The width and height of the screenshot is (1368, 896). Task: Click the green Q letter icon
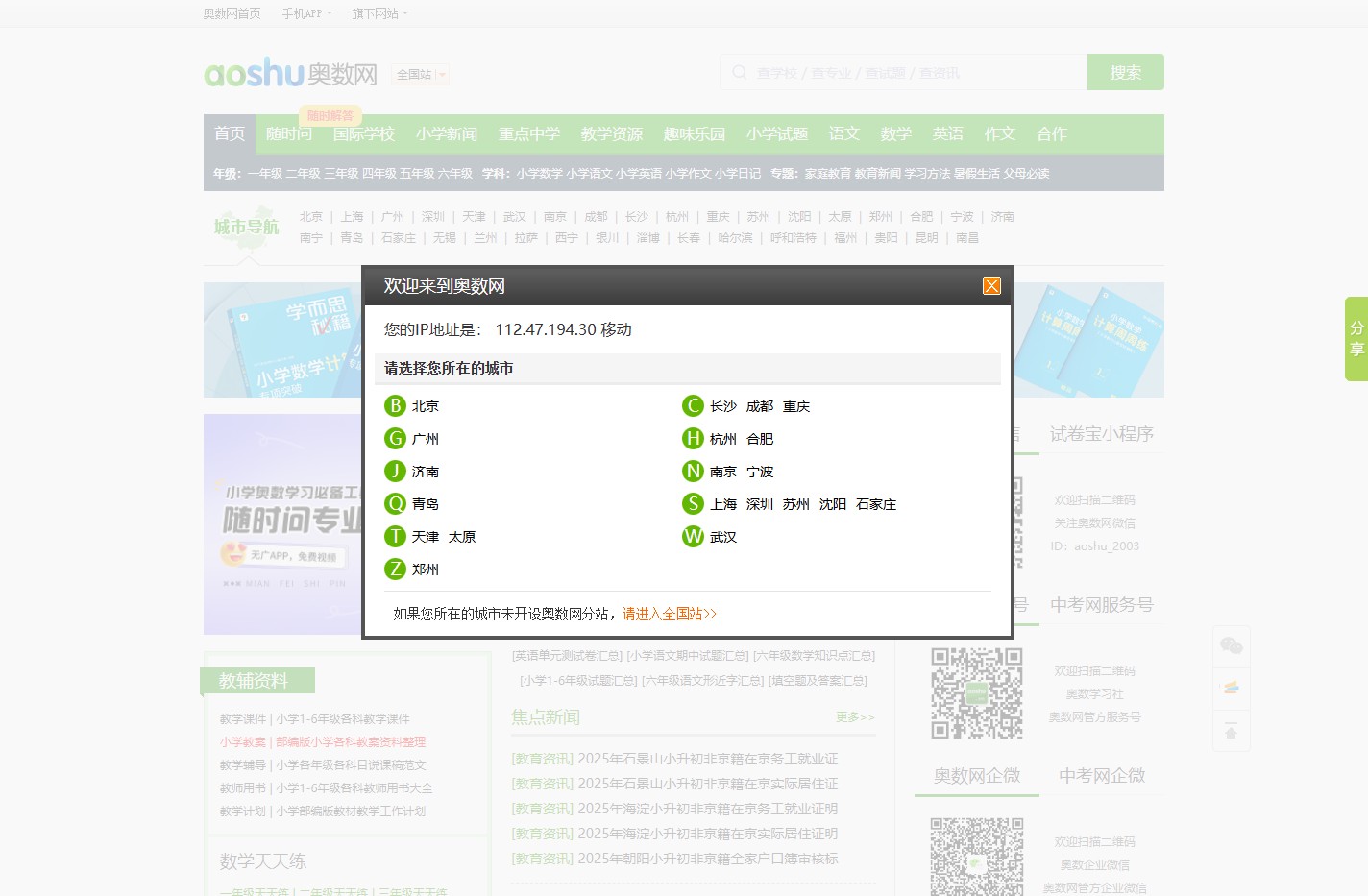click(x=395, y=504)
